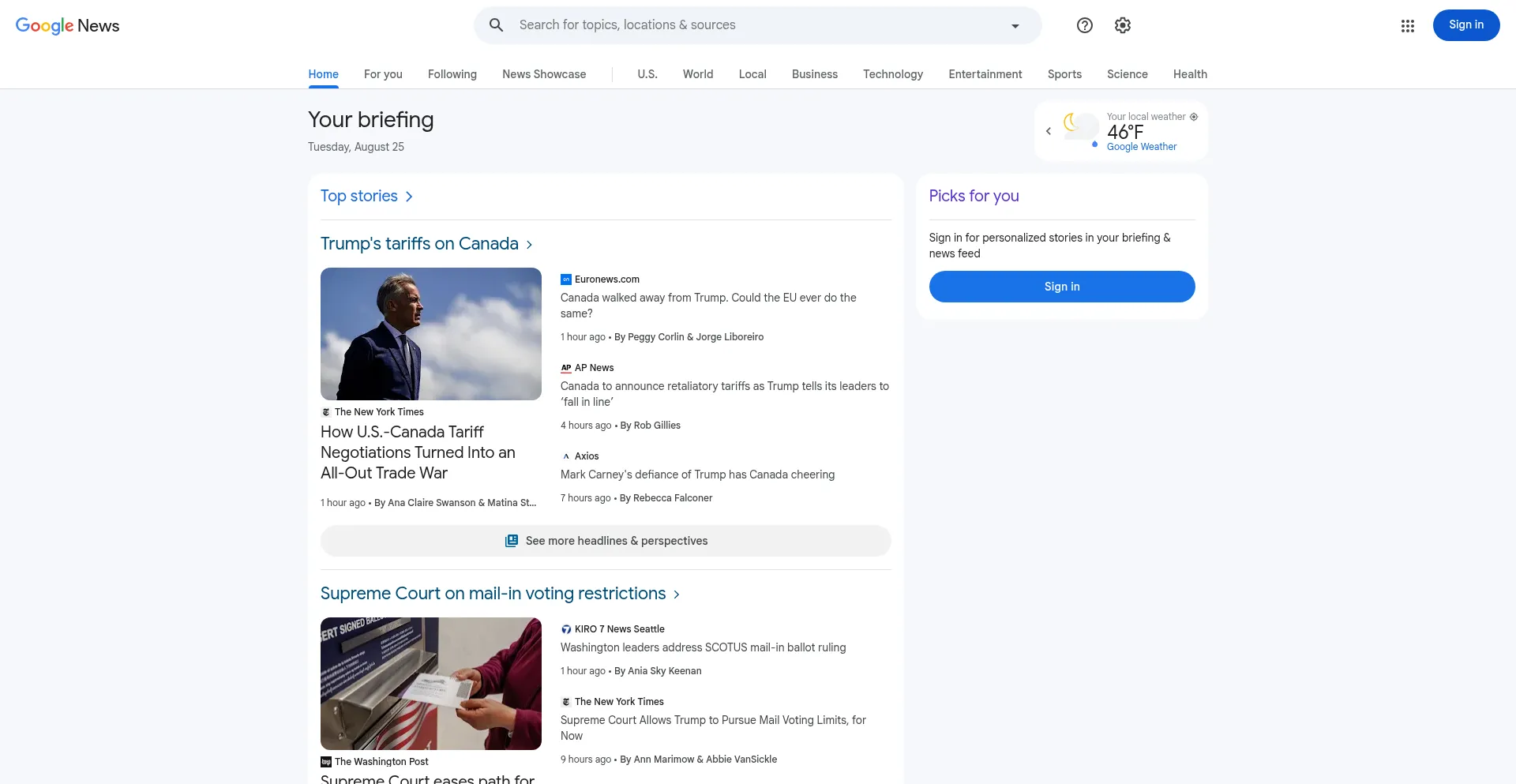Click chevron beside Supreme Court mail-in voting
1516x784 pixels.
[677, 595]
